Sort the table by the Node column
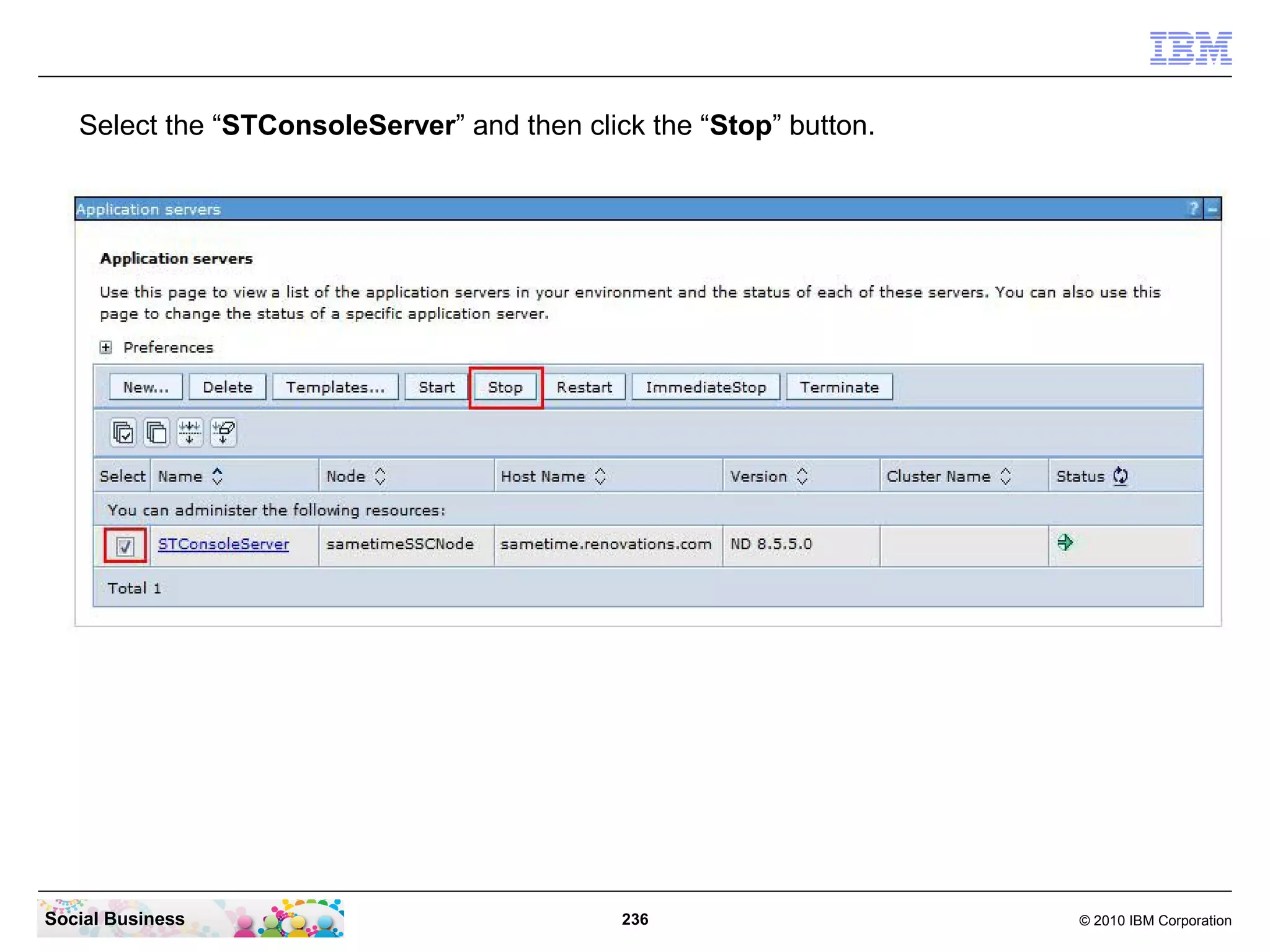 (x=380, y=476)
